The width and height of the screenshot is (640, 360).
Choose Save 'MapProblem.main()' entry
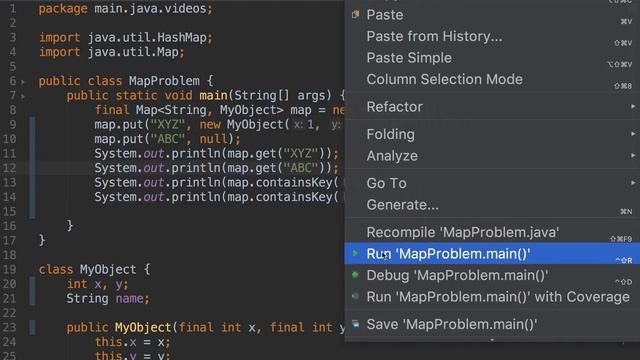tap(492, 324)
